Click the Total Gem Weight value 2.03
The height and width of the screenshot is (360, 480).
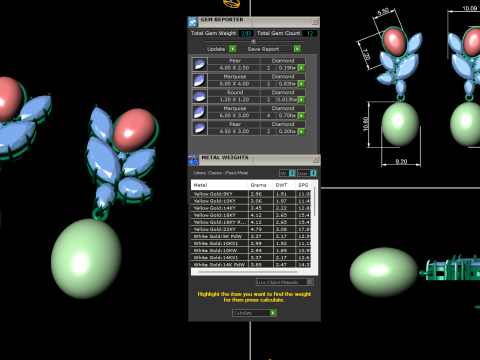click(246, 33)
